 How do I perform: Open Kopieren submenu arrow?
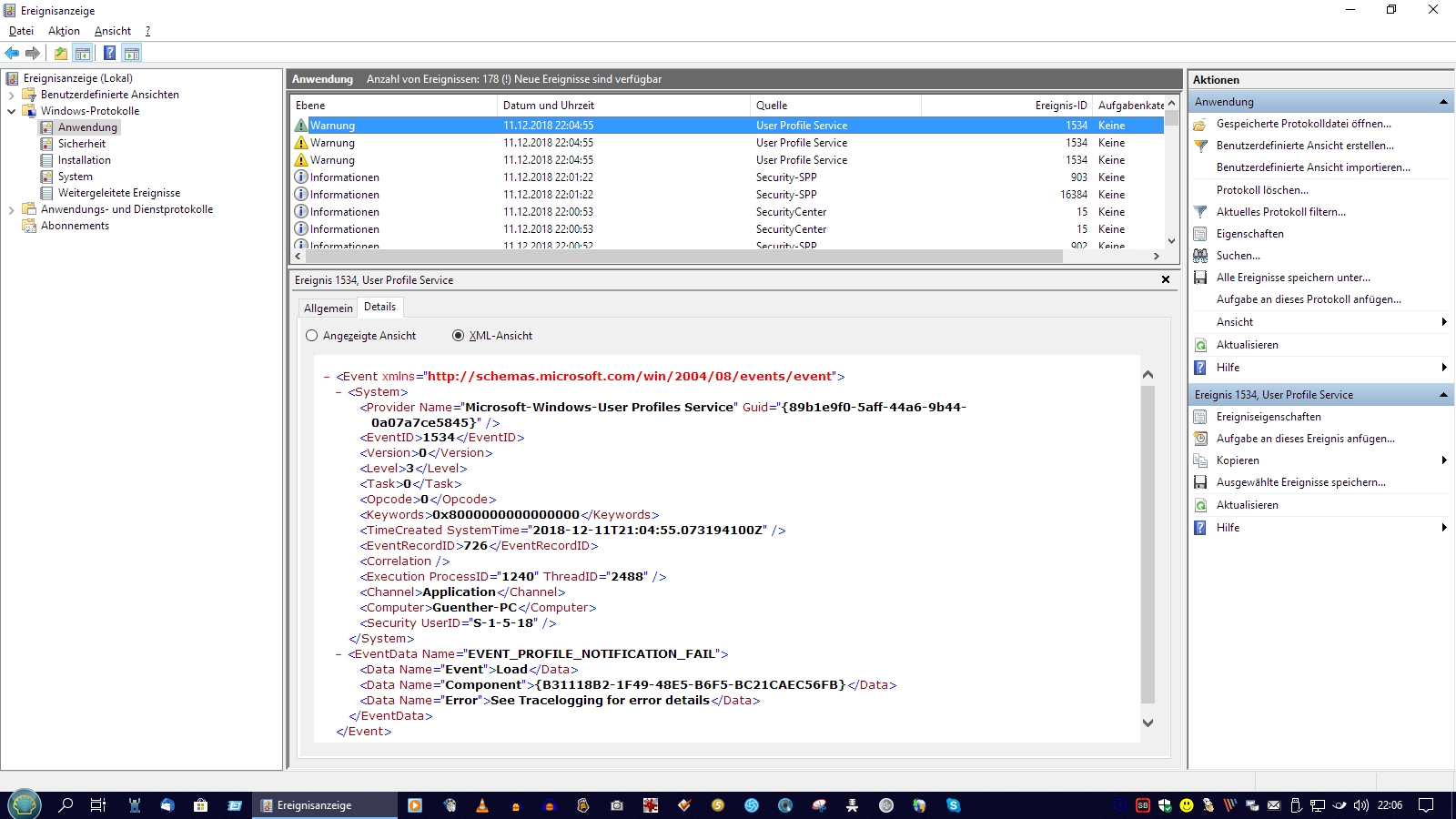click(1444, 460)
